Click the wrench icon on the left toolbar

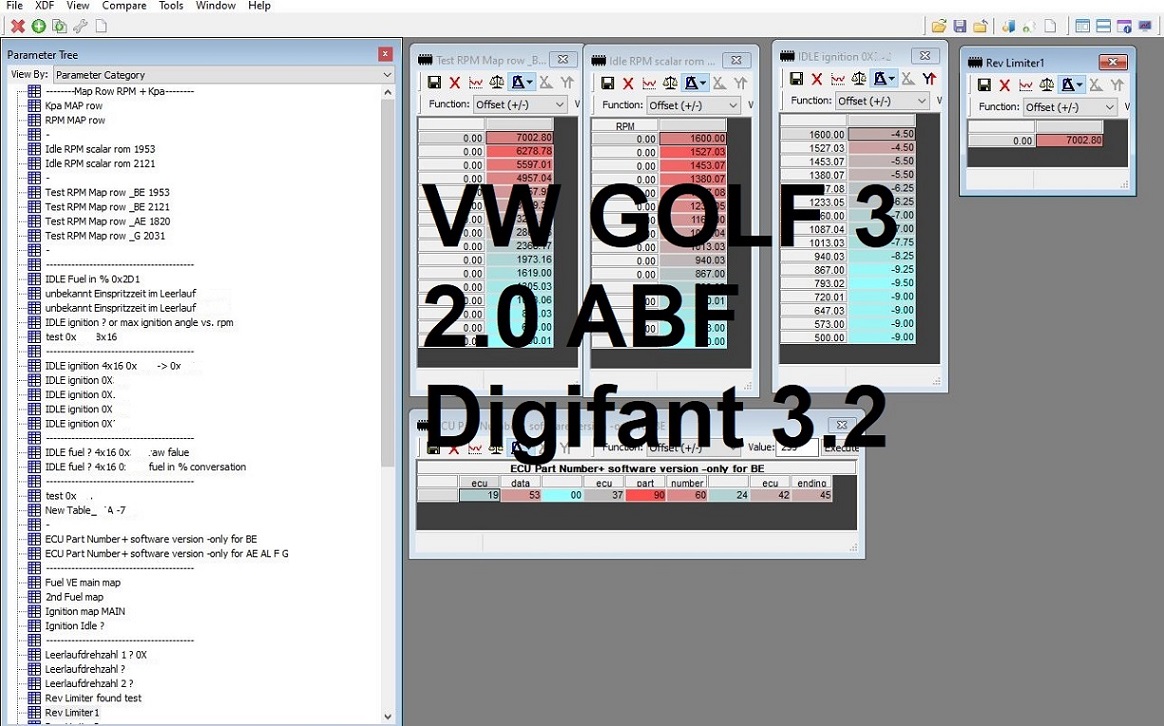coord(80,26)
